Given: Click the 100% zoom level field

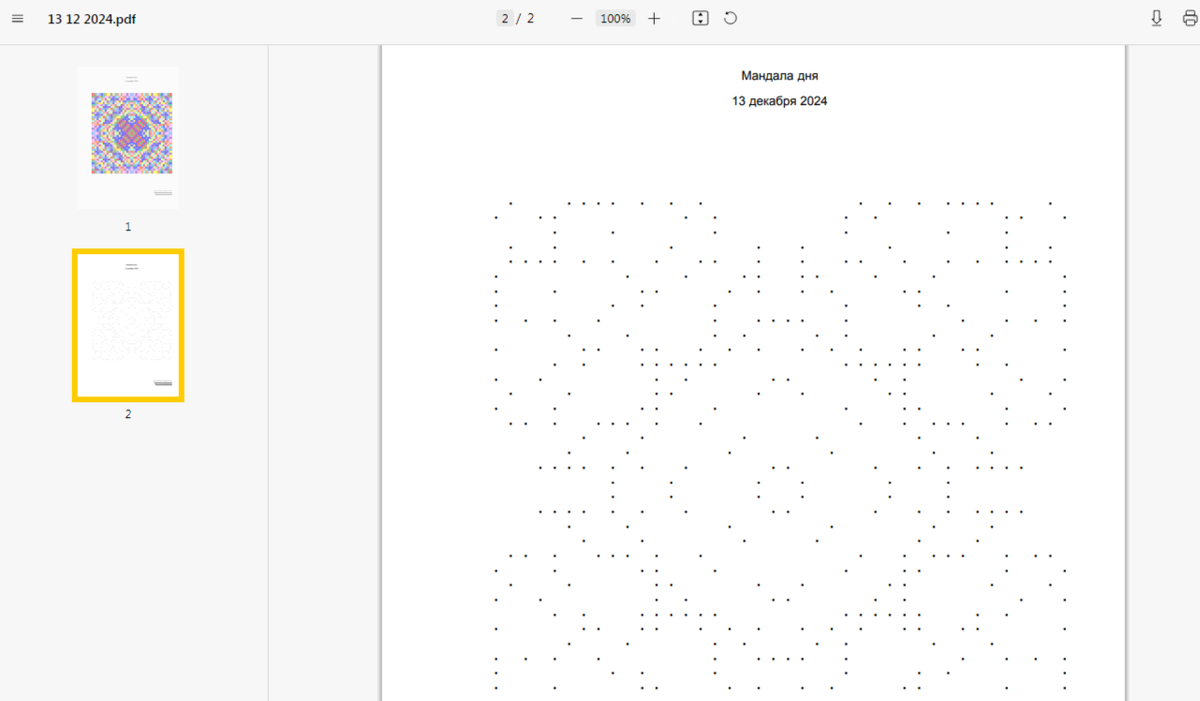Looking at the screenshot, I should point(615,18).
